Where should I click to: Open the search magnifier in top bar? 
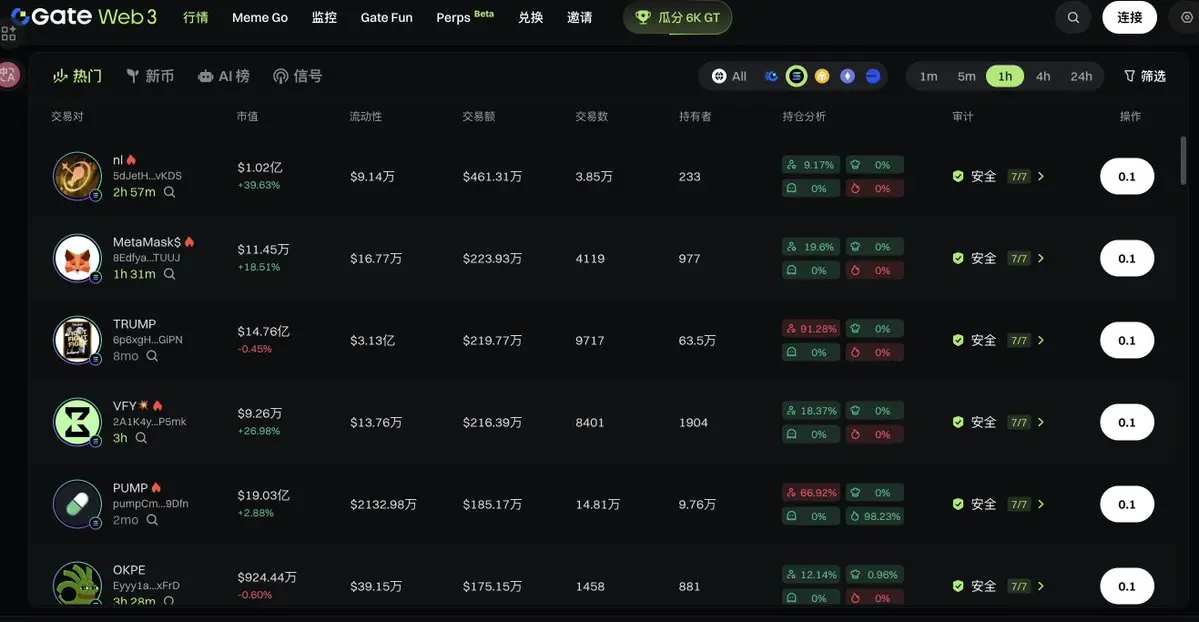(x=1074, y=18)
